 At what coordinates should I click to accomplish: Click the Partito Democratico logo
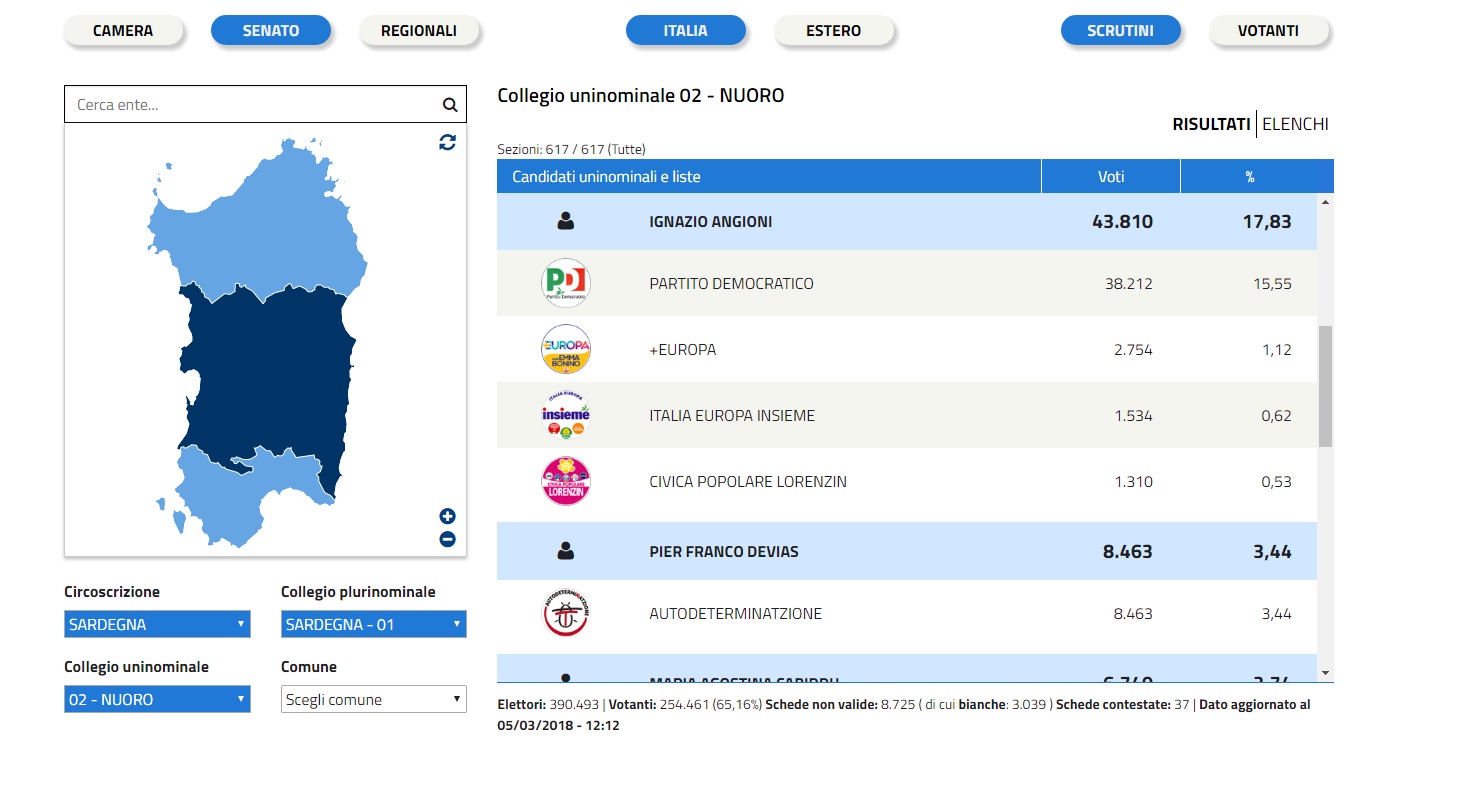pyautogui.click(x=565, y=284)
